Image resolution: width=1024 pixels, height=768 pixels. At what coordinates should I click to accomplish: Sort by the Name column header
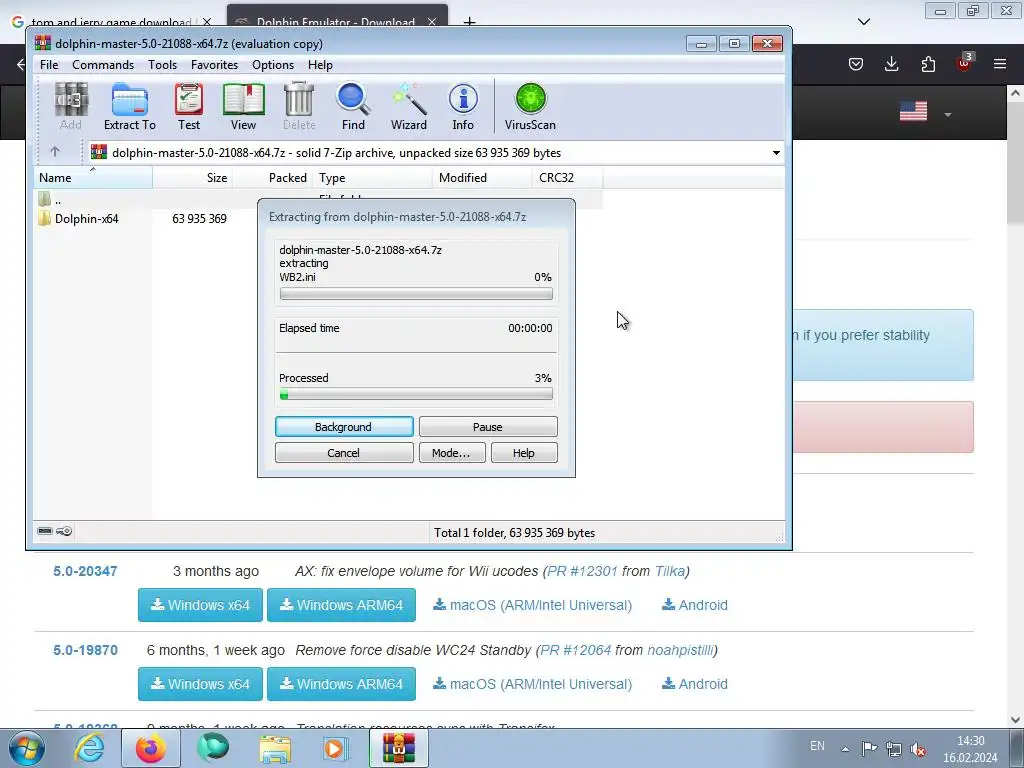[x=93, y=178]
